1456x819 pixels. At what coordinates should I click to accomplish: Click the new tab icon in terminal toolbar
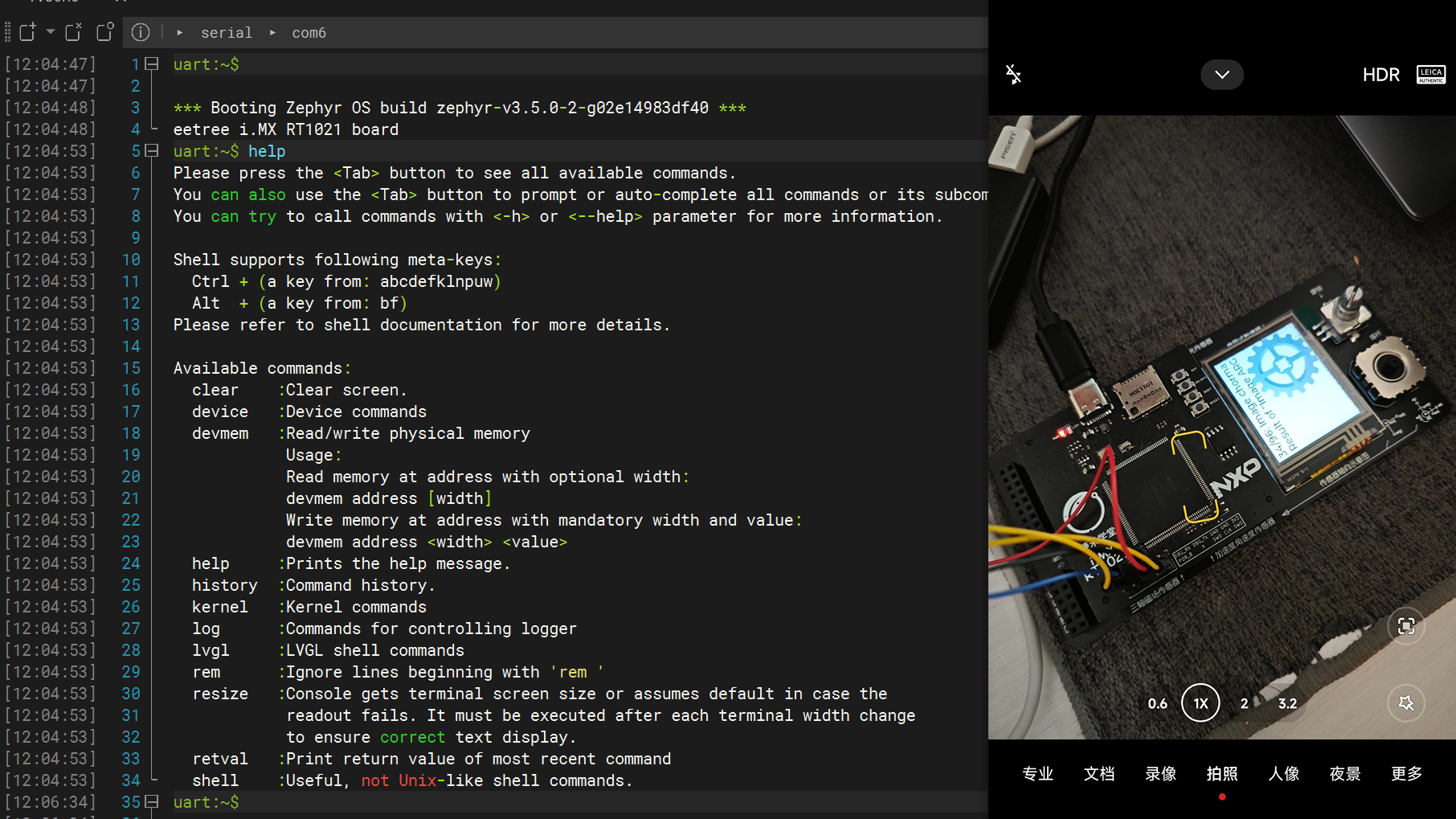point(28,32)
